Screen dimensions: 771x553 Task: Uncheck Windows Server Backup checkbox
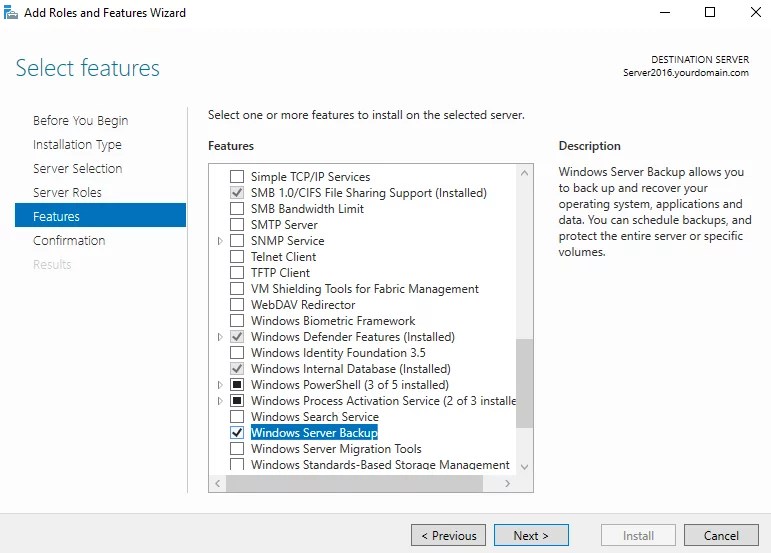(237, 433)
